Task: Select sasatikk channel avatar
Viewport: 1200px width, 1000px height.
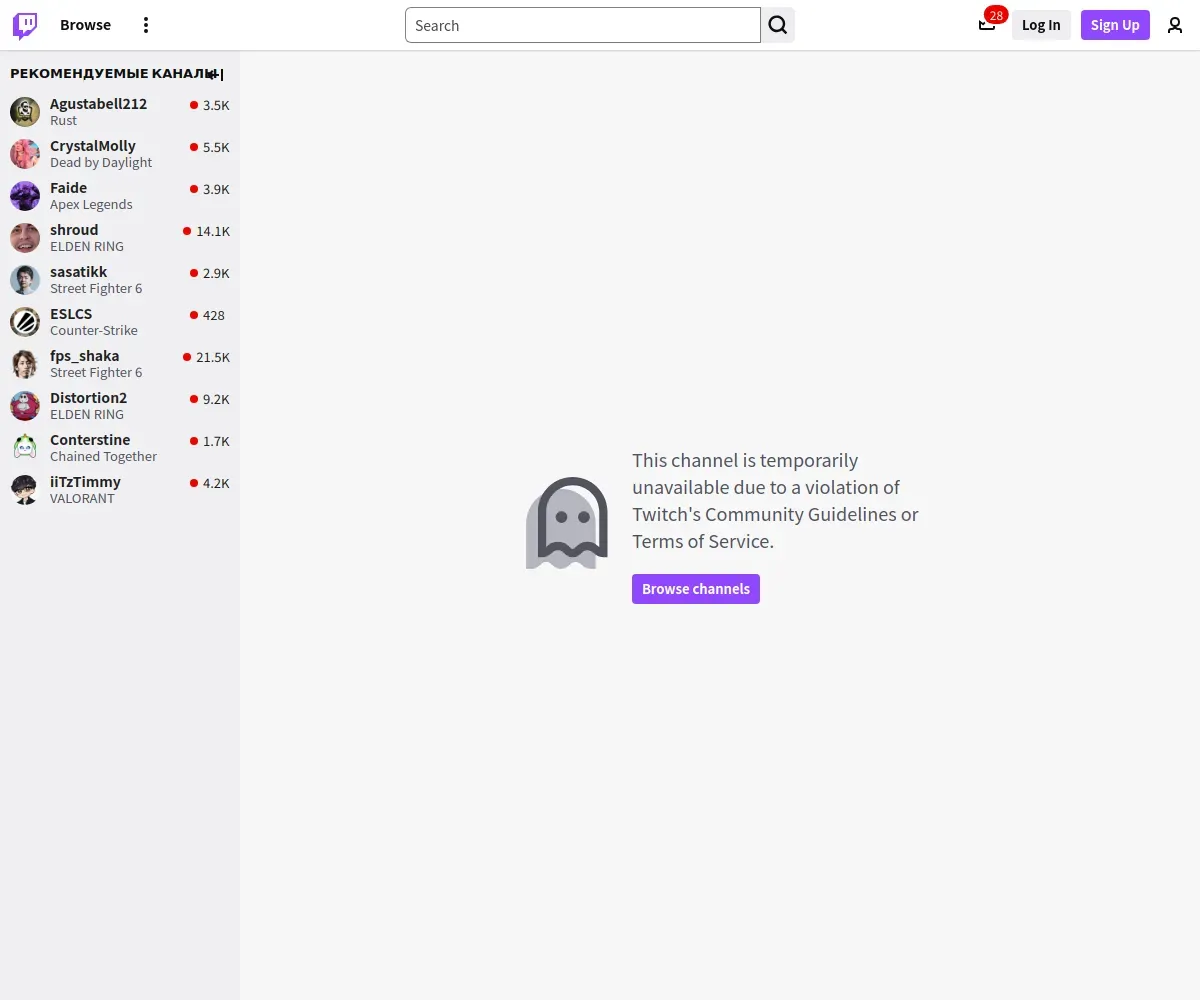Action: (25, 280)
